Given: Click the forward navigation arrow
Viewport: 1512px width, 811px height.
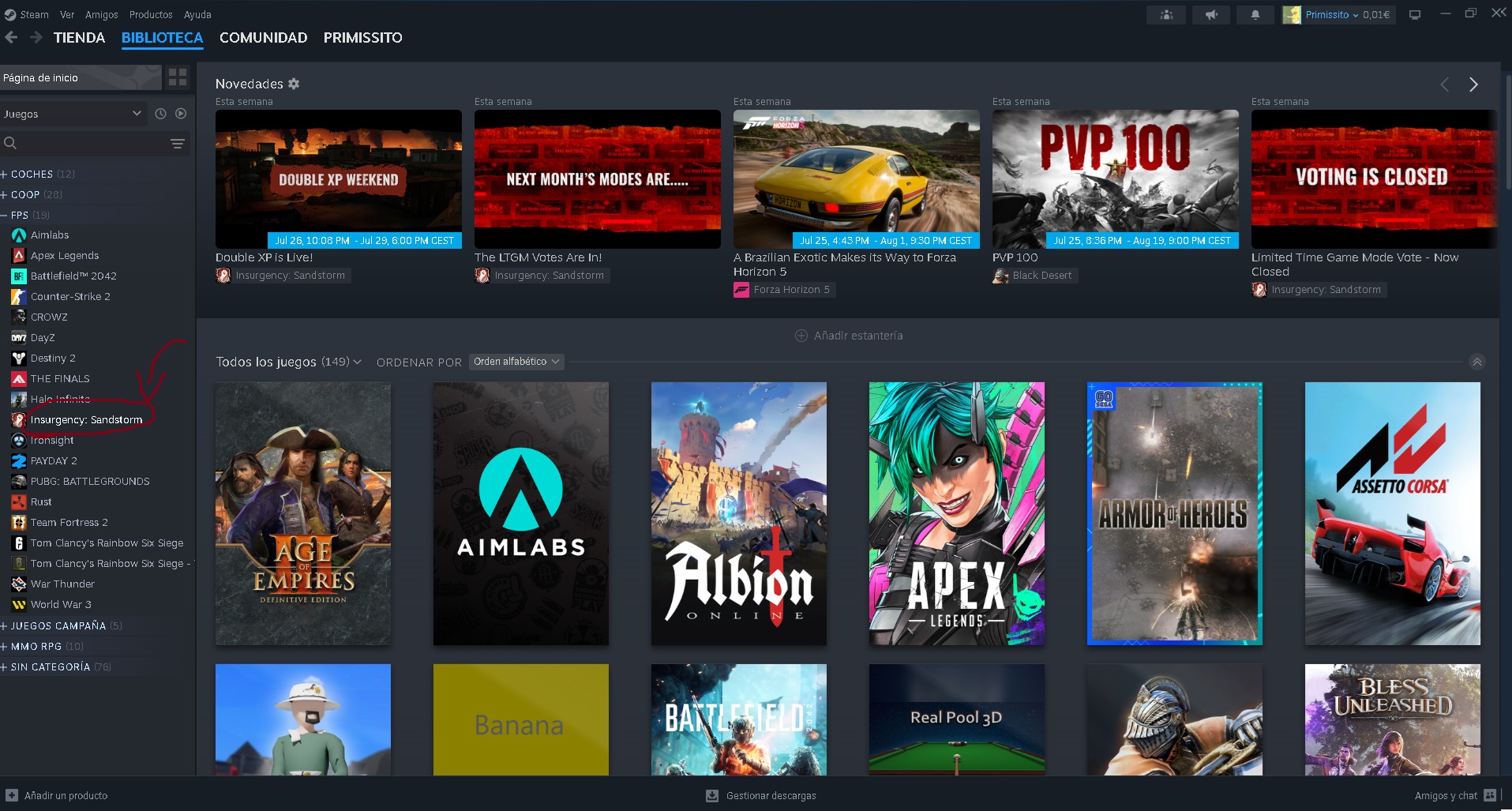Looking at the screenshot, I should [36, 37].
